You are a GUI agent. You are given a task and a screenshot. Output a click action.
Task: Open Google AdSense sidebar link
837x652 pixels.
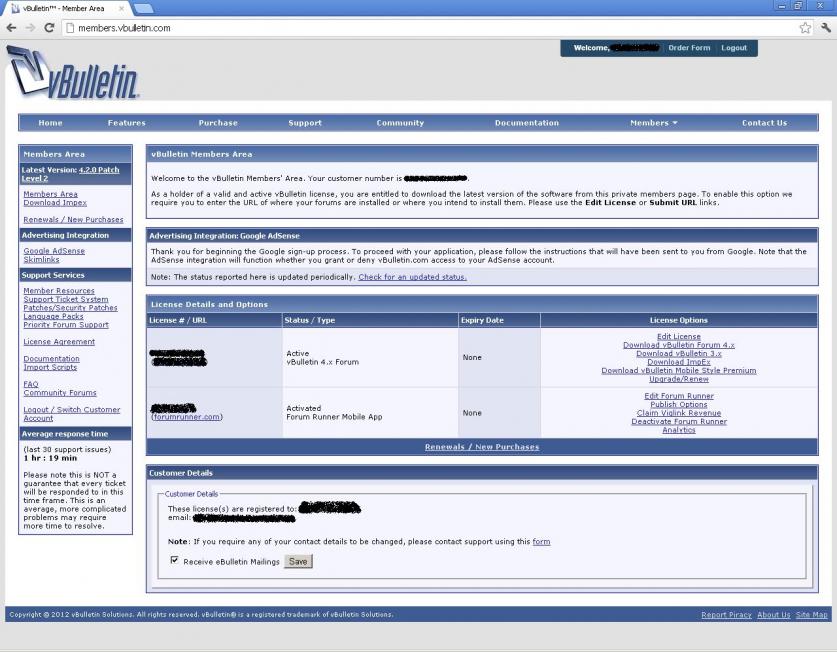pyautogui.click(x=54, y=250)
